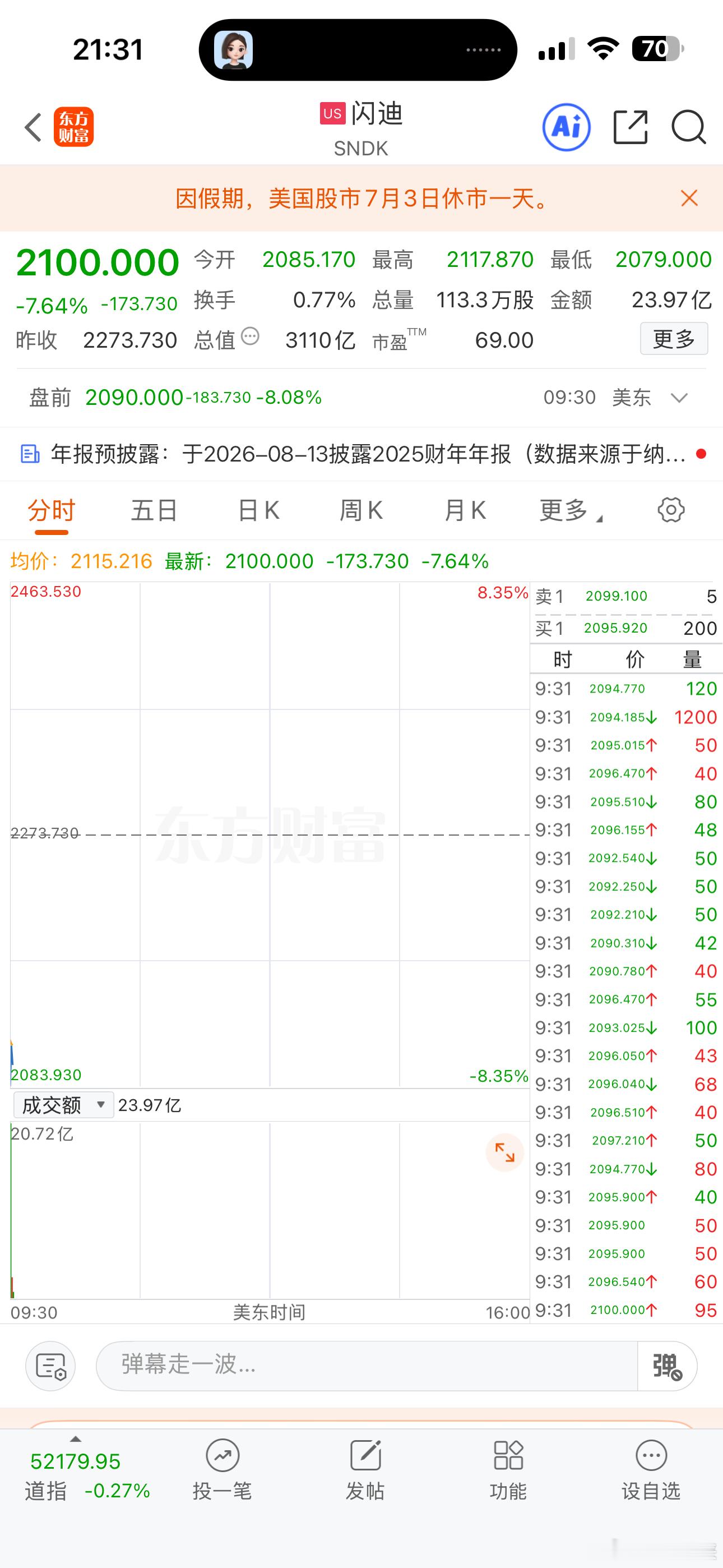Expand the 盘前 pre-market row chevron

tap(679, 398)
